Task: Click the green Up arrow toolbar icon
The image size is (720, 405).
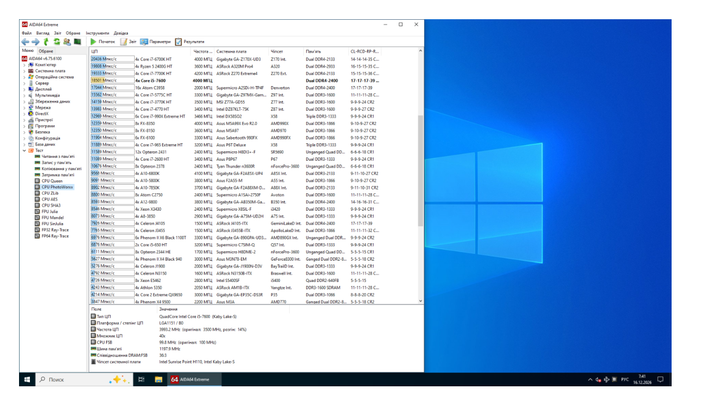Action: pyautogui.click(x=46, y=42)
